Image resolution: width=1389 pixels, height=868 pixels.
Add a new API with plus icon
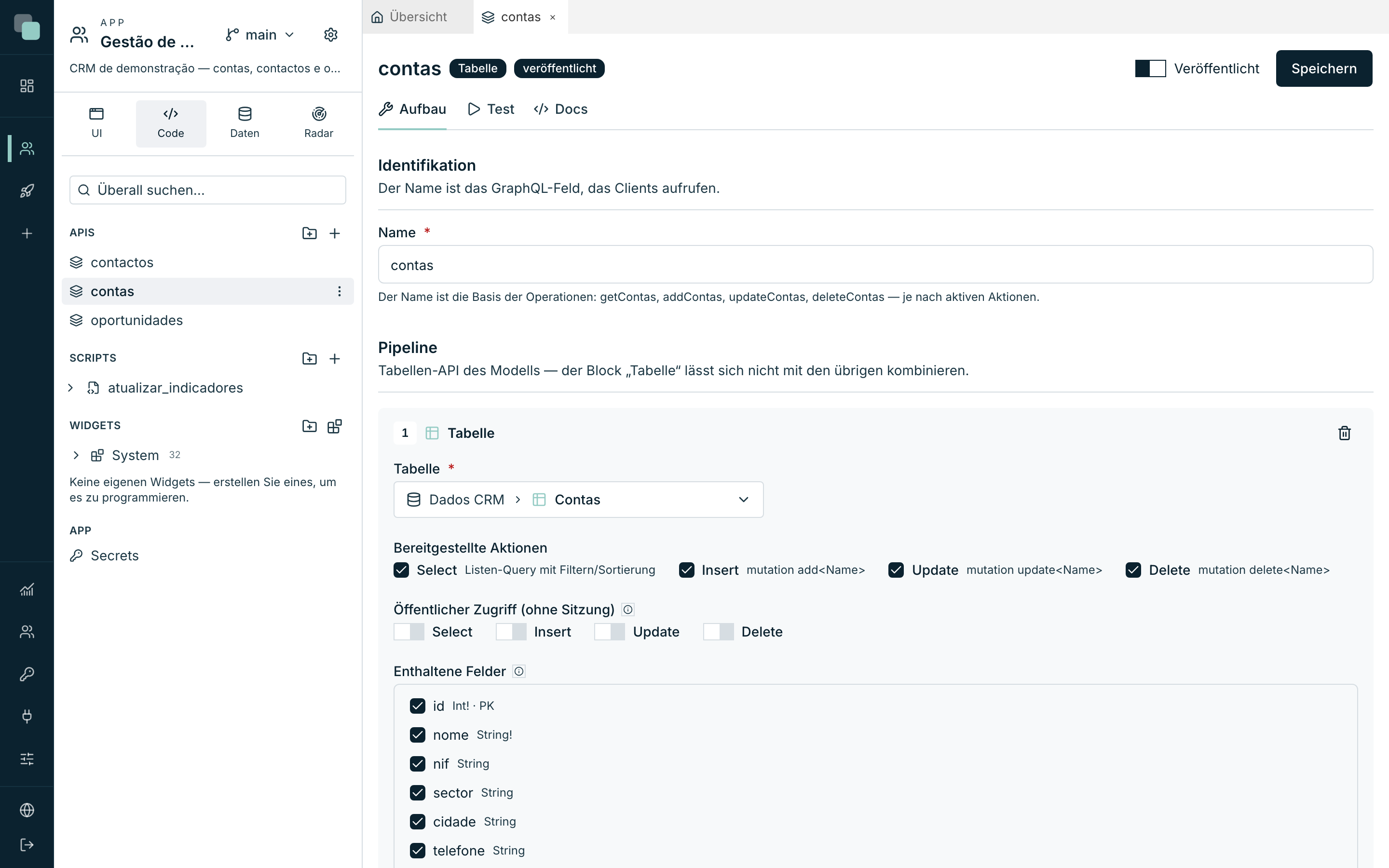[335, 233]
